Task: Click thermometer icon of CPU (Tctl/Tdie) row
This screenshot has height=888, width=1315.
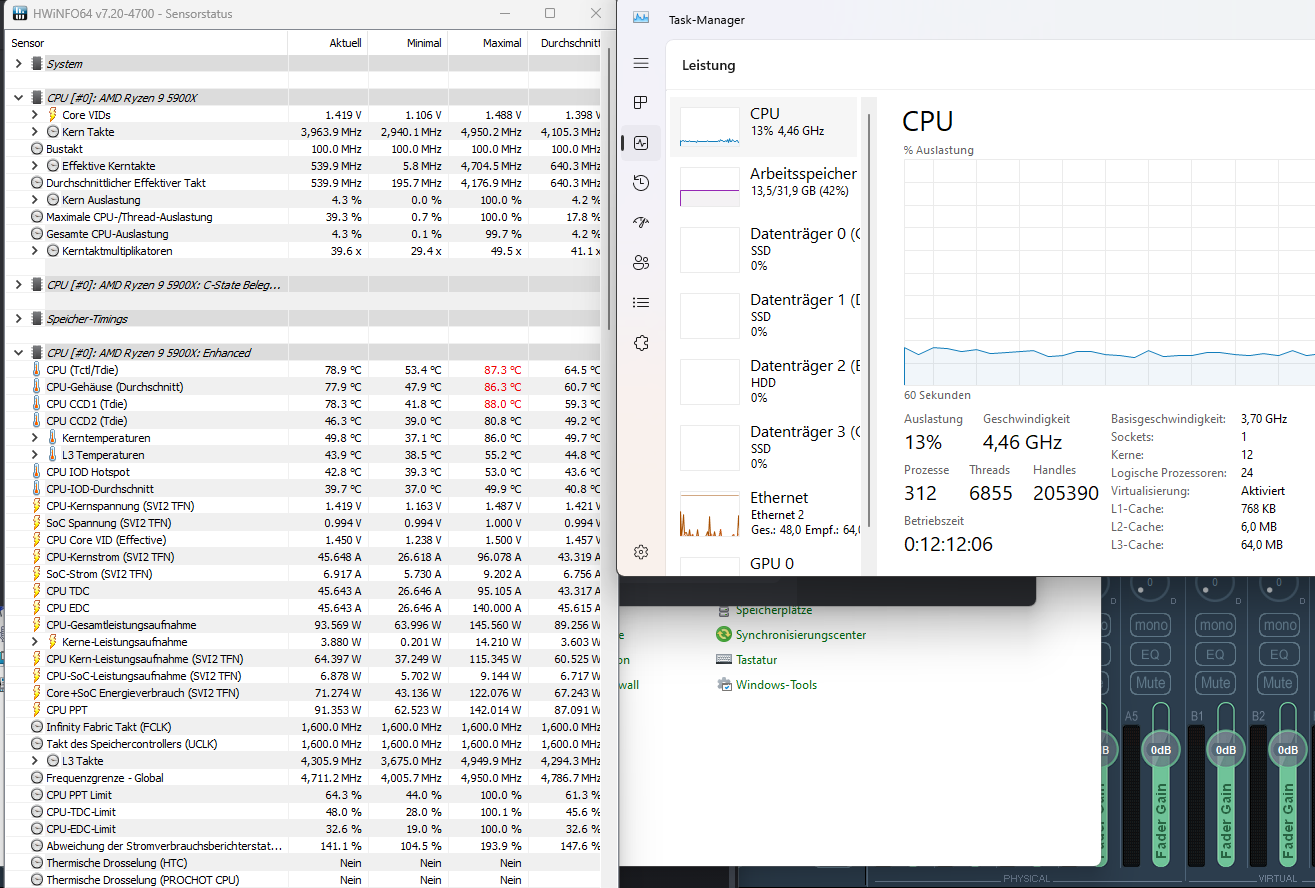Action: [37, 370]
